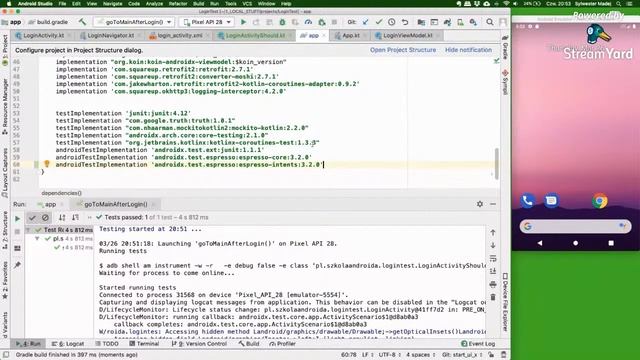The image size is (640, 360).
Task: Rerun tests with green play in Run panel
Action: coord(18,218)
